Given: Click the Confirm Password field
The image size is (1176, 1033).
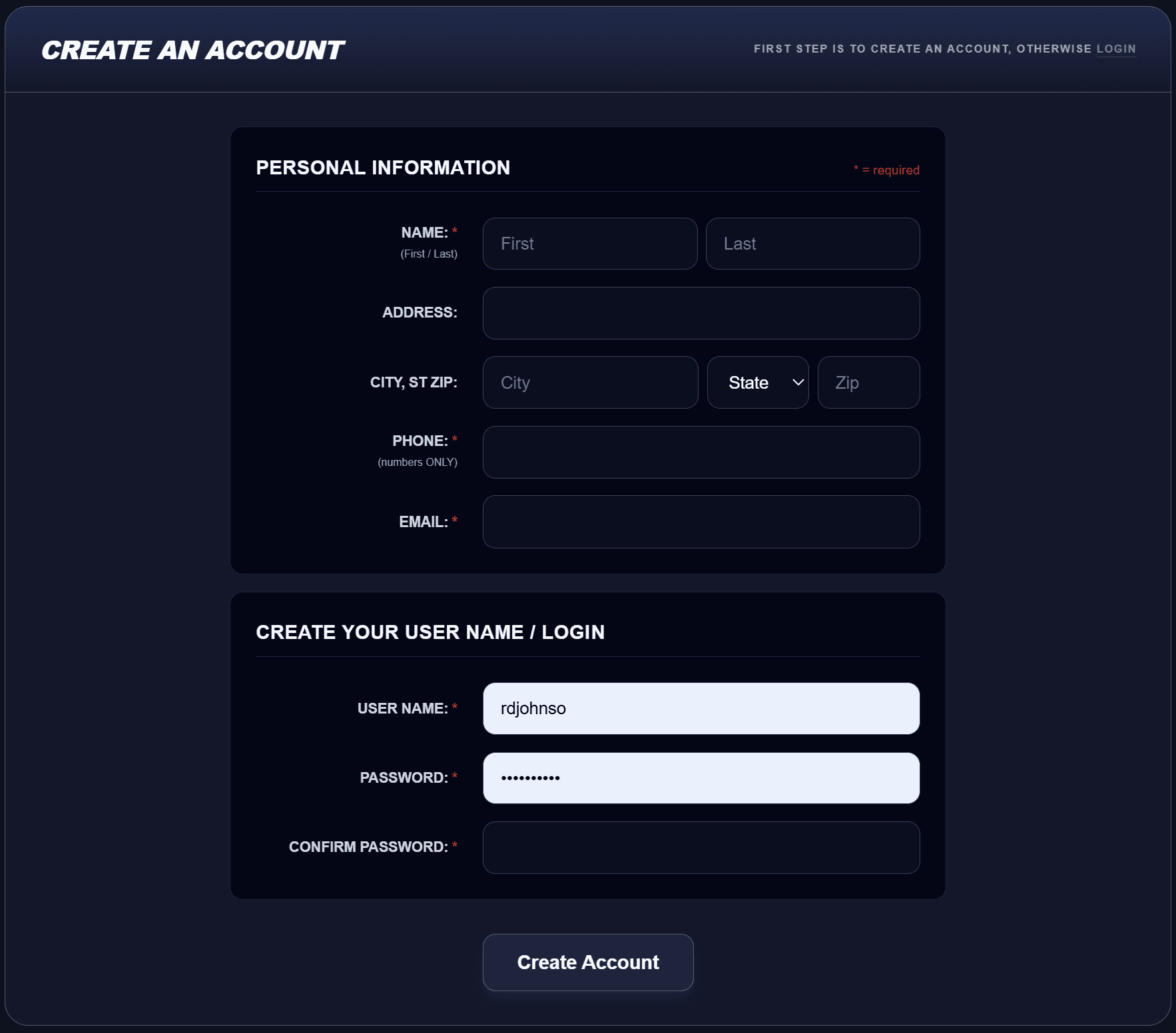Looking at the screenshot, I should click(701, 847).
